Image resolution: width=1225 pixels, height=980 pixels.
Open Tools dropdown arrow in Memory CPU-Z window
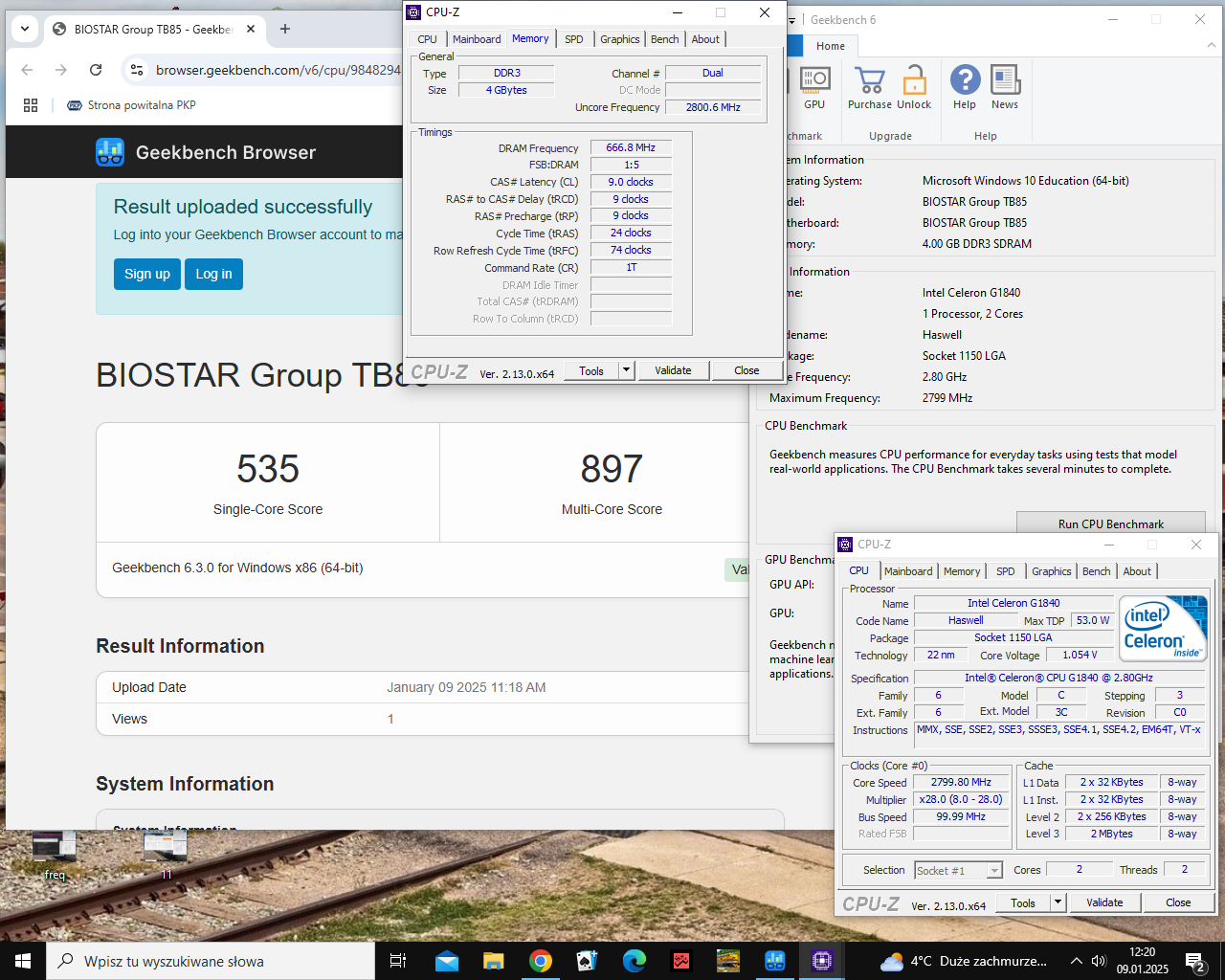pyautogui.click(x=626, y=370)
